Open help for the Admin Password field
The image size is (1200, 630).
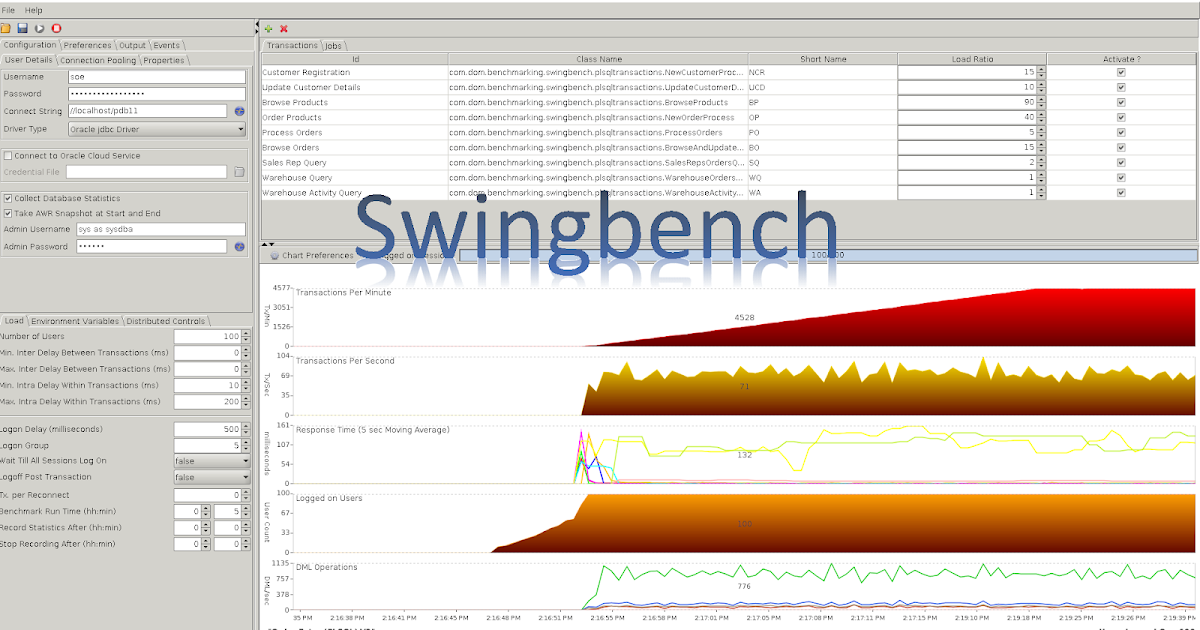[237, 246]
